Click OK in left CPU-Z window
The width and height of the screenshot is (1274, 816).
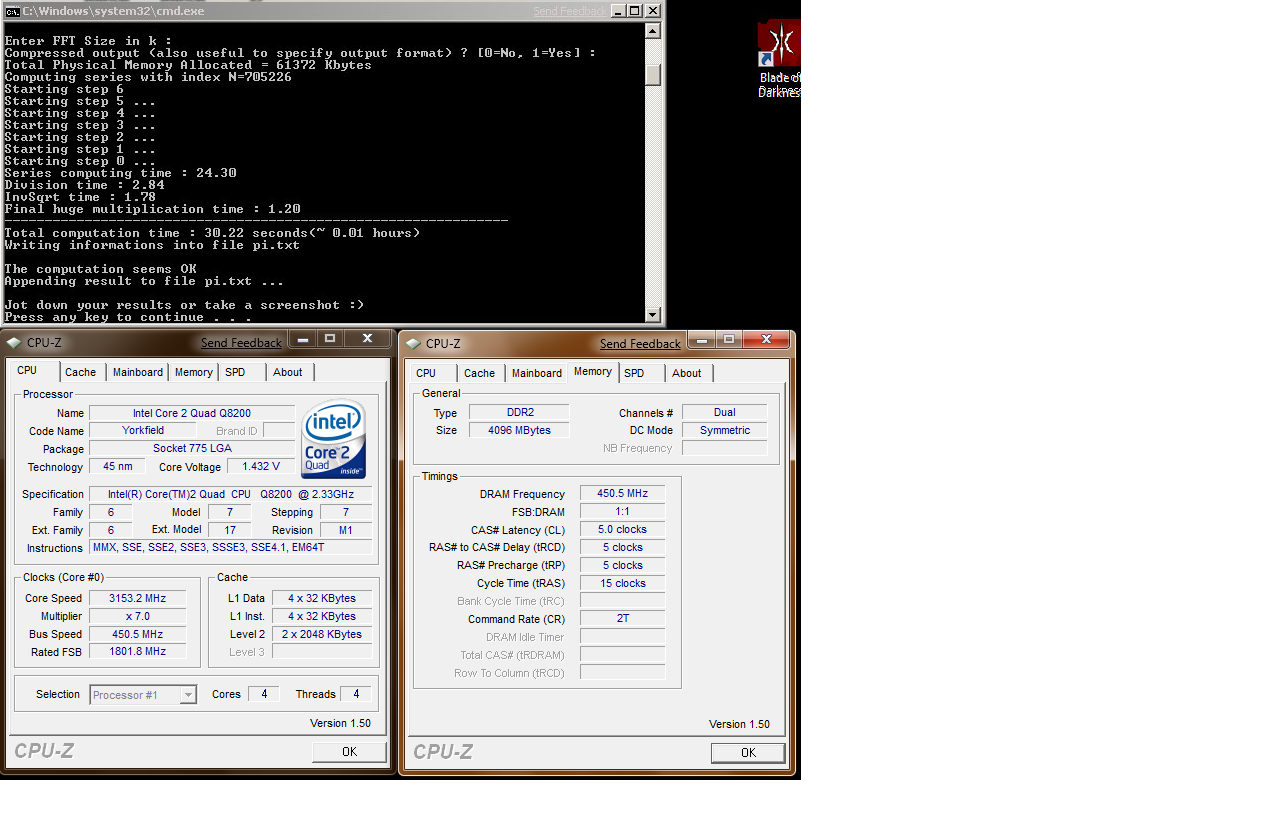(x=349, y=752)
